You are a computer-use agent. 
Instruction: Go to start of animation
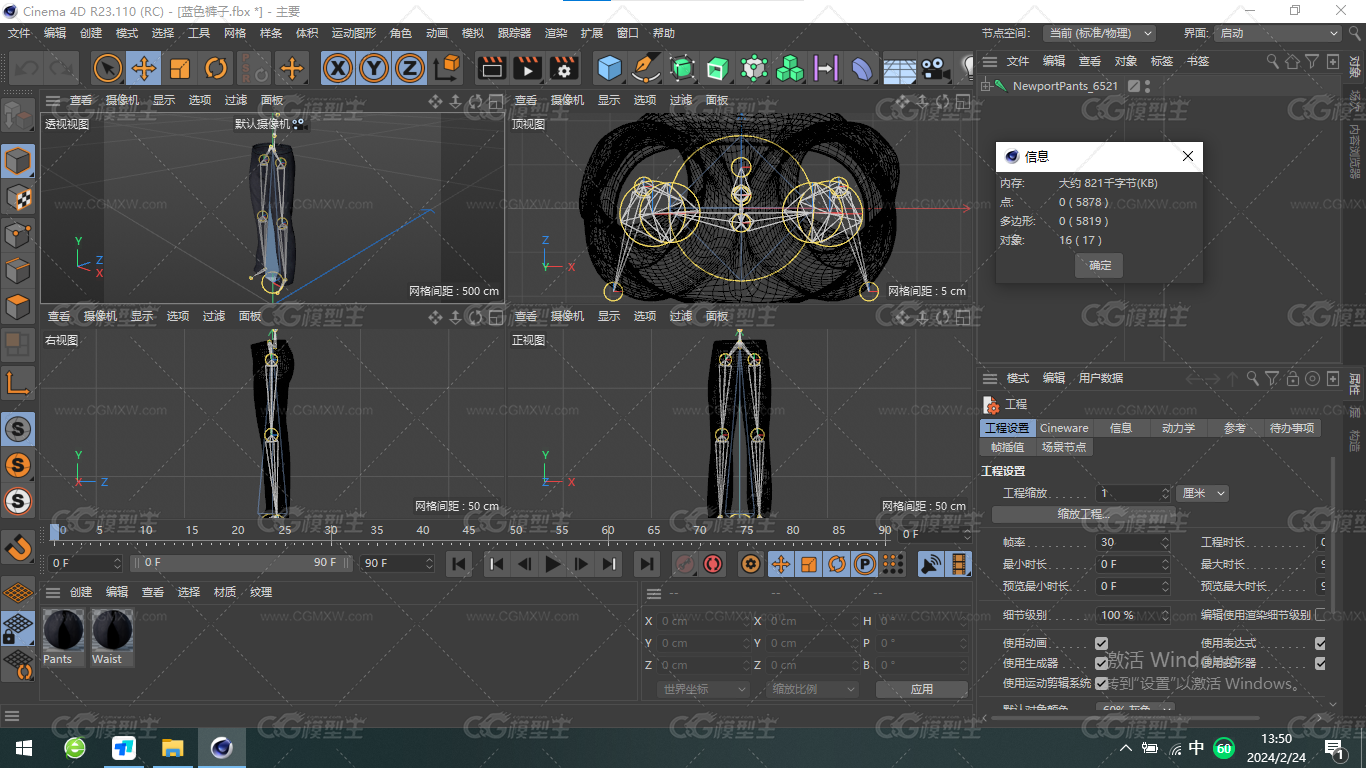point(459,564)
